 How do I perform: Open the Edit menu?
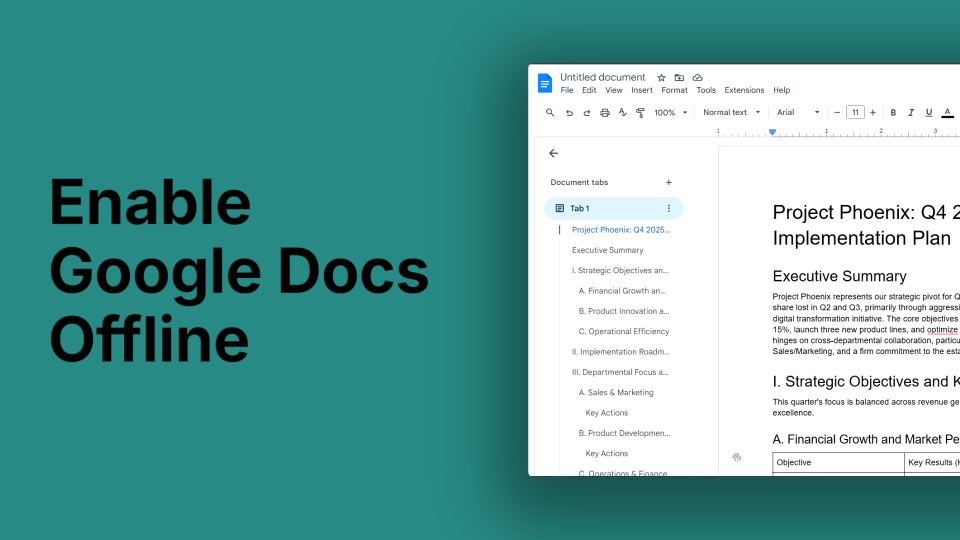pos(589,90)
